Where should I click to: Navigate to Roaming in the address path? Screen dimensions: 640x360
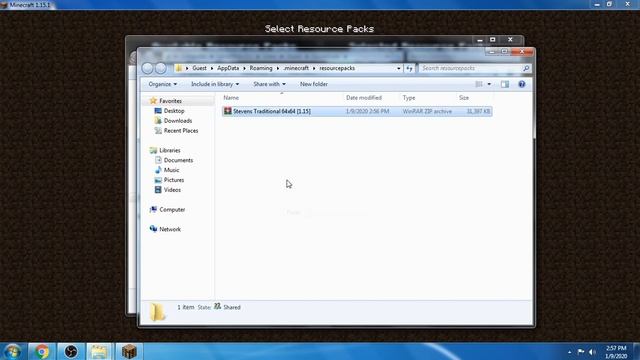point(261,68)
